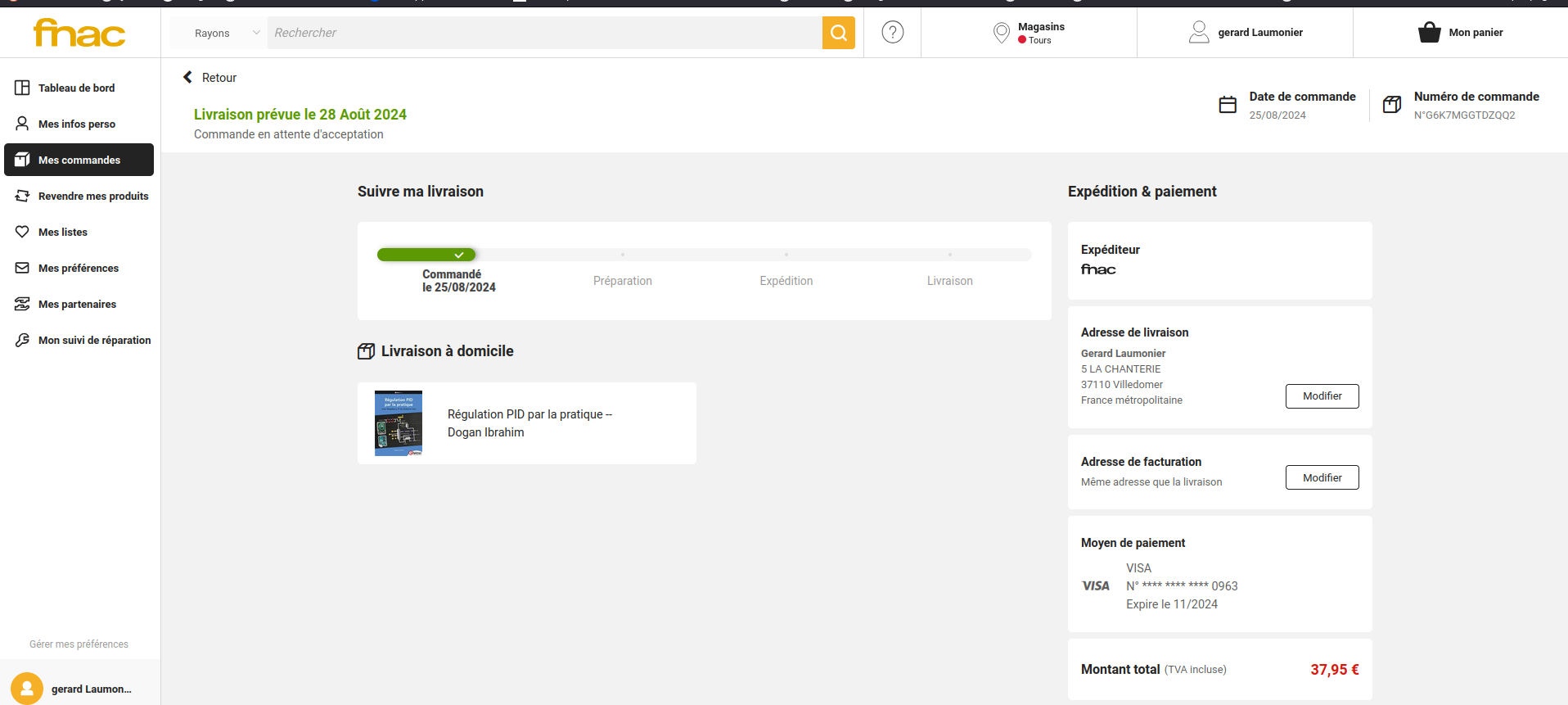Click the green Commandé progress step
This screenshot has height=705, width=1568.
(x=426, y=255)
